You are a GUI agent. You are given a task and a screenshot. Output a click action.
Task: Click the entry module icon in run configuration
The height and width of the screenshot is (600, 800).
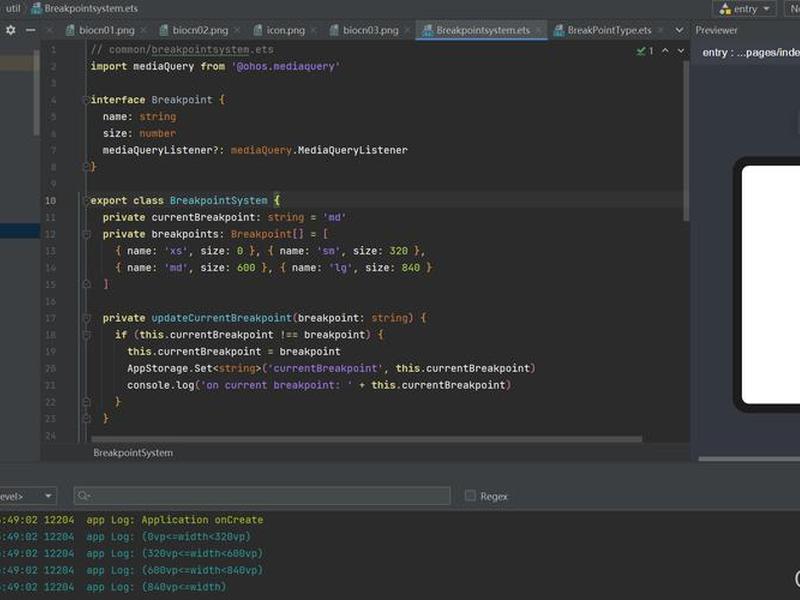[x=725, y=9]
